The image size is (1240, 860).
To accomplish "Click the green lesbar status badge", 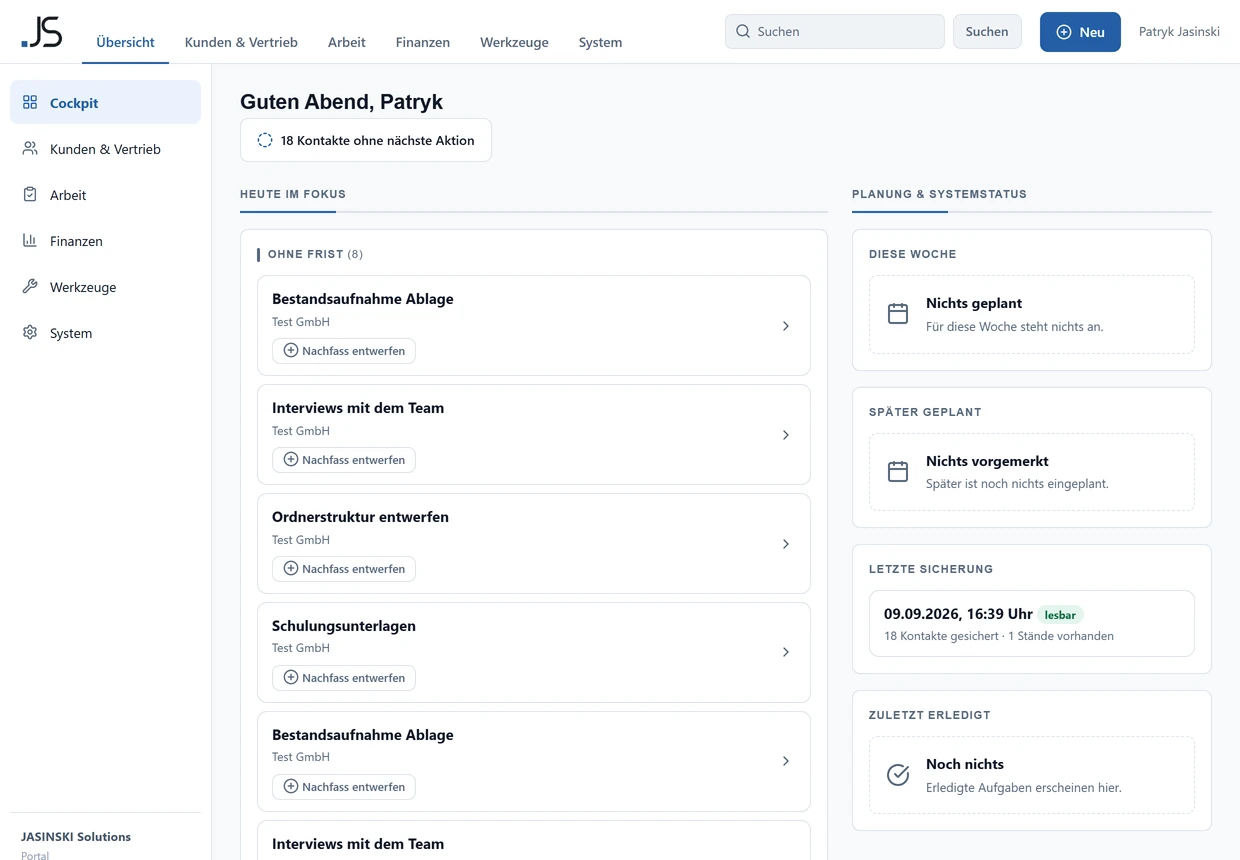I will tap(1060, 615).
